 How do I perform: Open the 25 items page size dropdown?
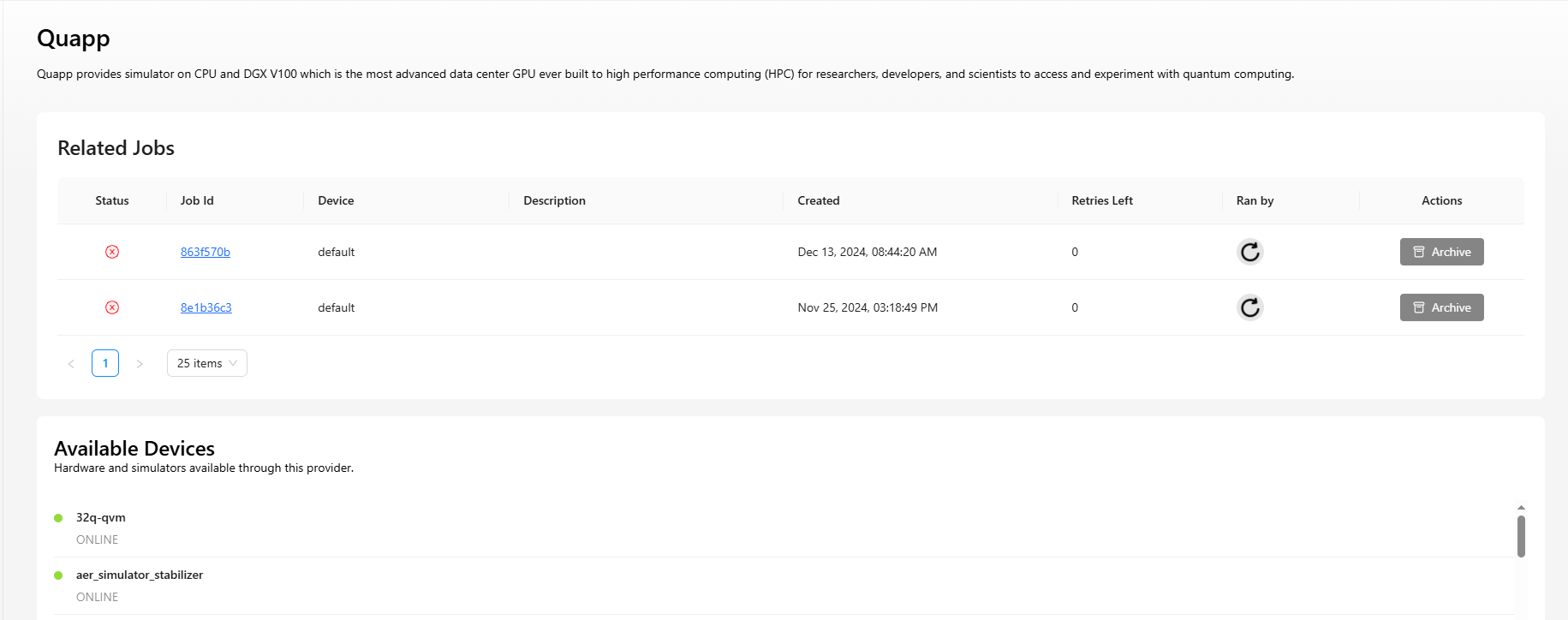207,363
